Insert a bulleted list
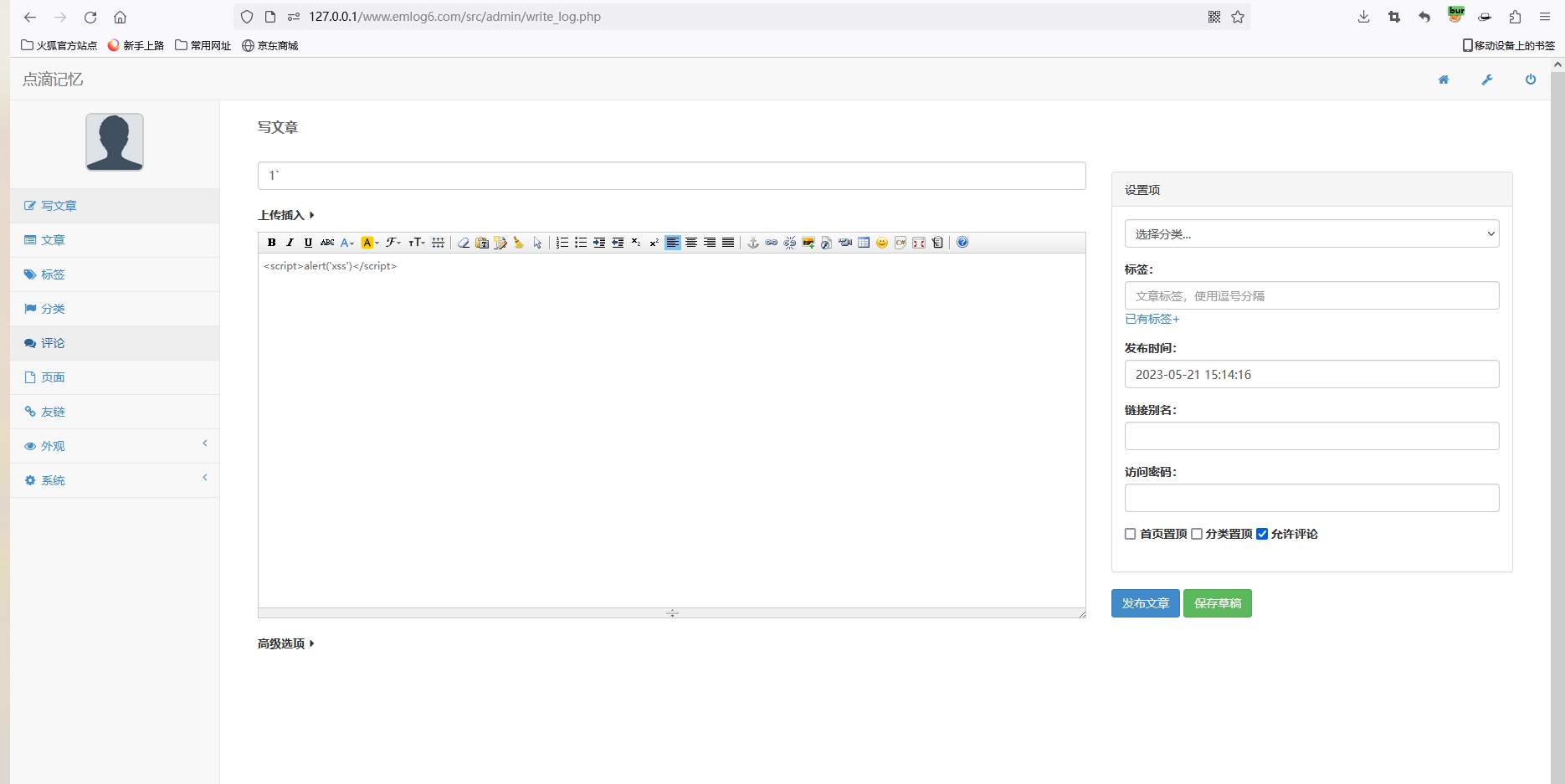This screenshot has height=784, width=1565. pos(581,243)
